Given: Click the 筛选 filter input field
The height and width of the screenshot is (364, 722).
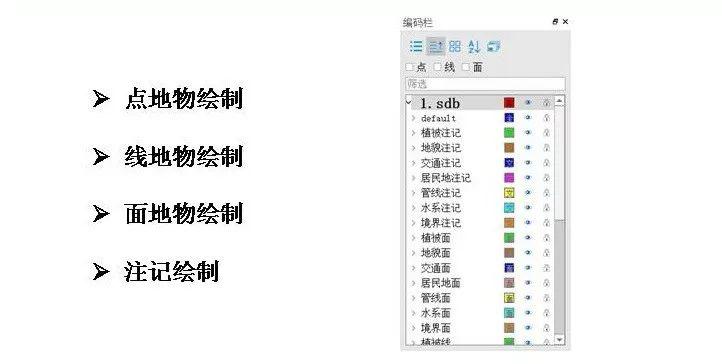Looking at the screenshot, I should coord(485,84).
